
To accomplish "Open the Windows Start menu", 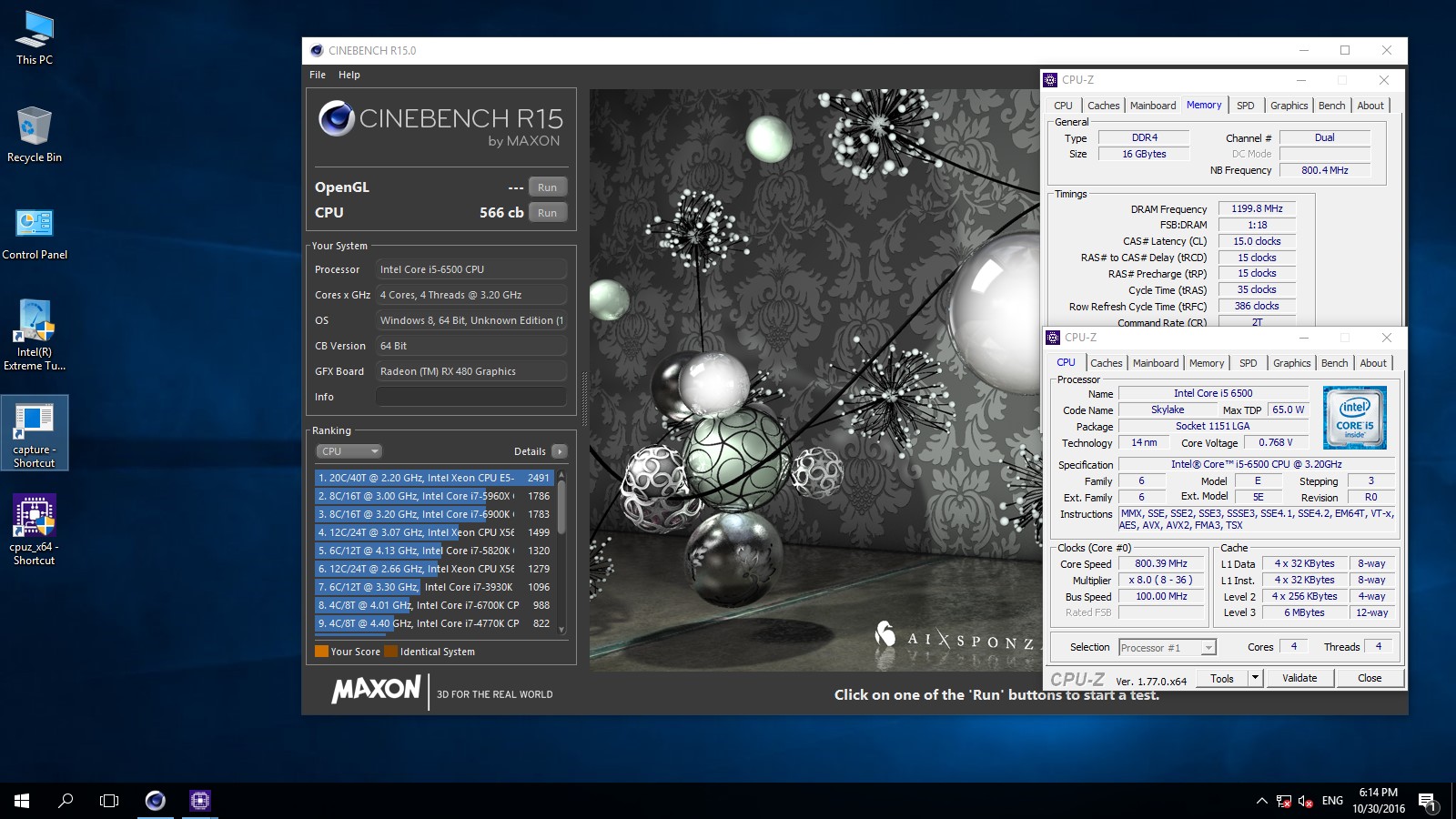I will tap(22, 801).
